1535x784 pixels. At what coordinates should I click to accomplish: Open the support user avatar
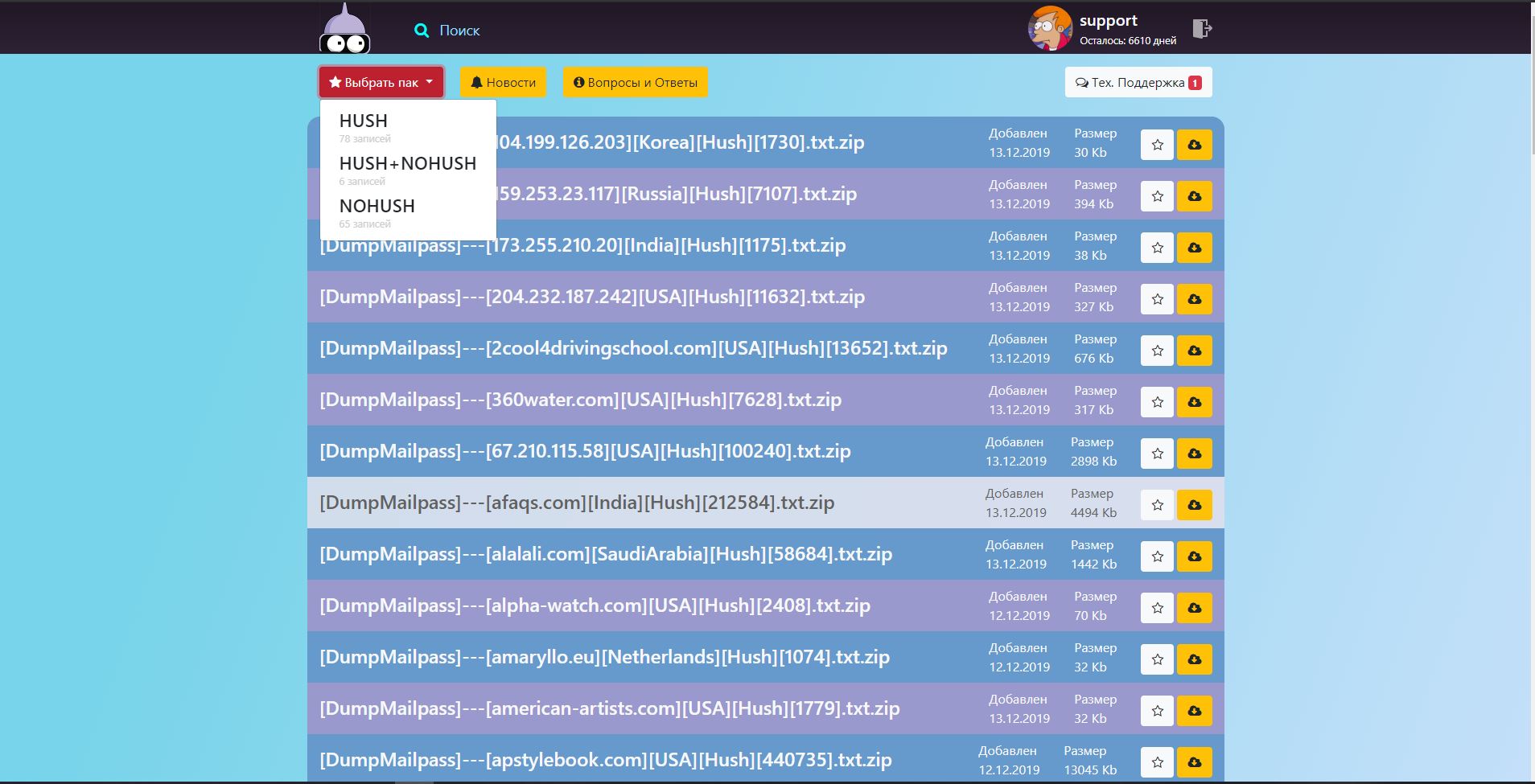click(x=1050, y=28)
